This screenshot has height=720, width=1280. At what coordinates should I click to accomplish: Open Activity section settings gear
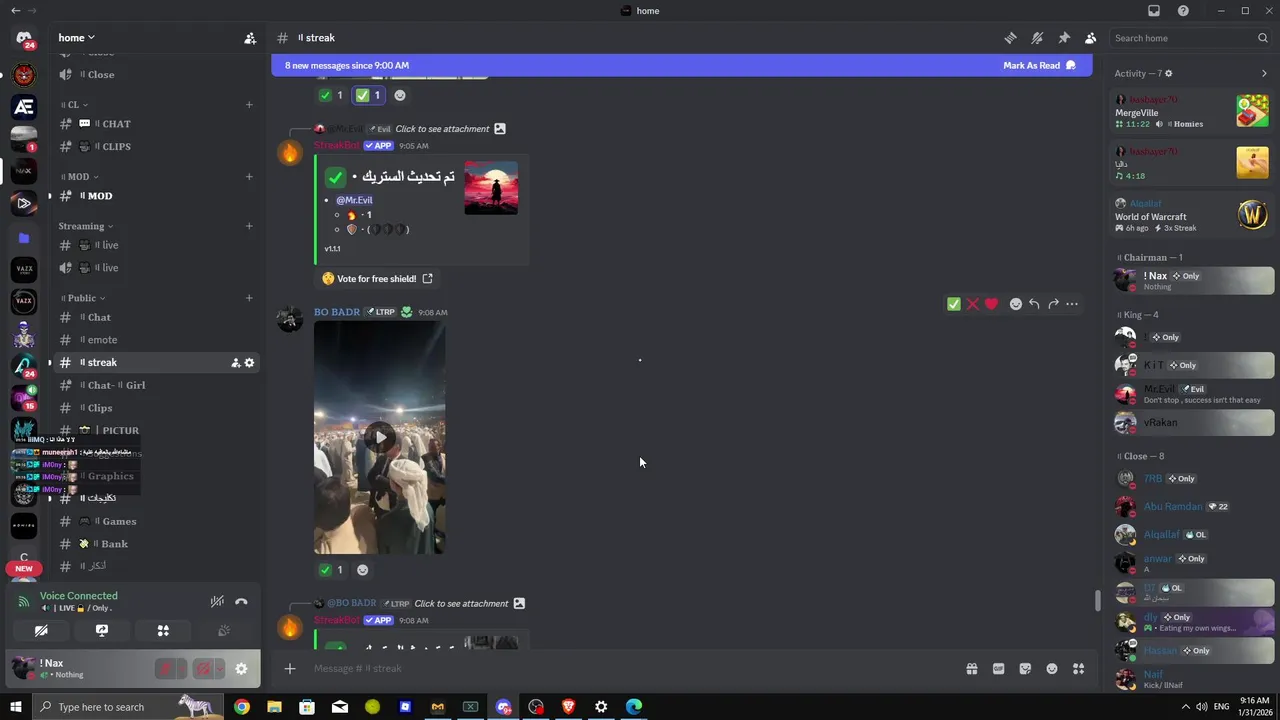pos(1168,73)
